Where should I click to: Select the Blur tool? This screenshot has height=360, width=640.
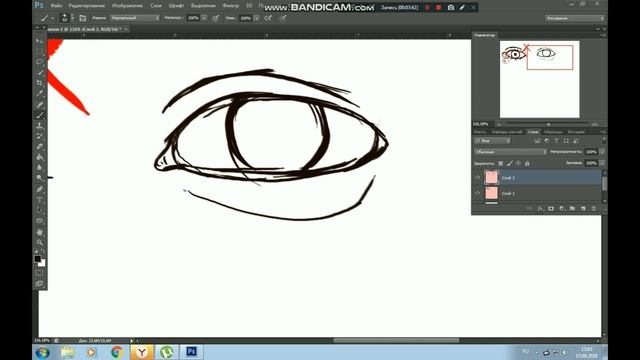(x=40, y=168)
